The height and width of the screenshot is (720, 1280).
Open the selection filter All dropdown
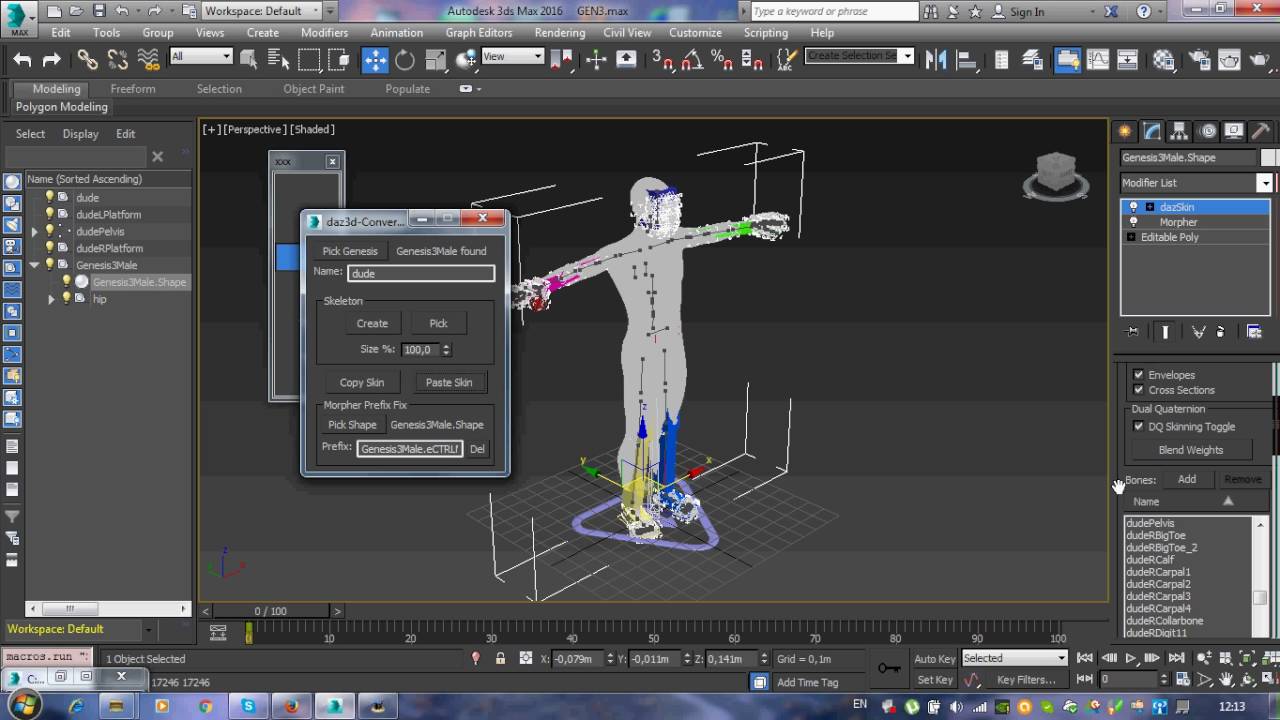point(201,57)
